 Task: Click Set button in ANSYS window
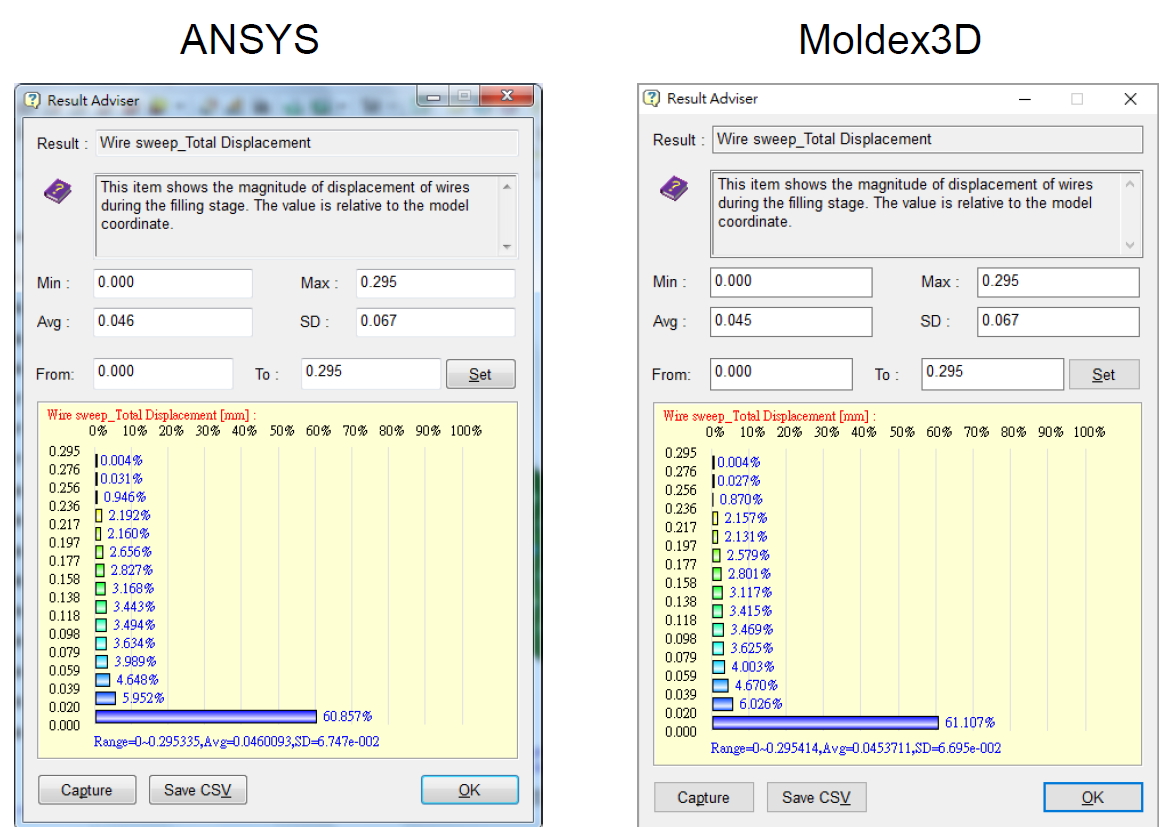(x=481, y=374)
